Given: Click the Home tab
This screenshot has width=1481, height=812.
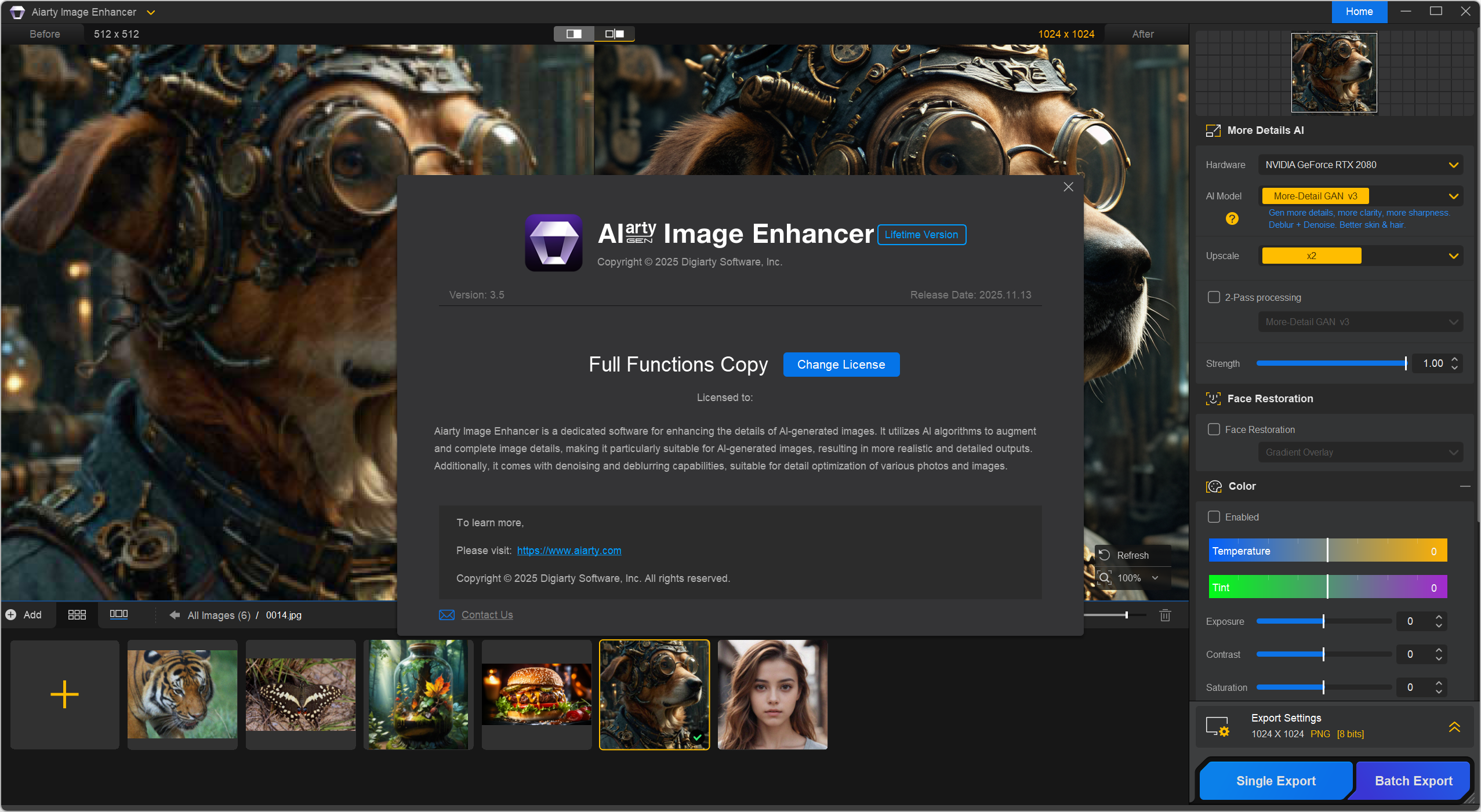Looking at the screenshot, I should pyautogui.click(x=1359, y=12).
